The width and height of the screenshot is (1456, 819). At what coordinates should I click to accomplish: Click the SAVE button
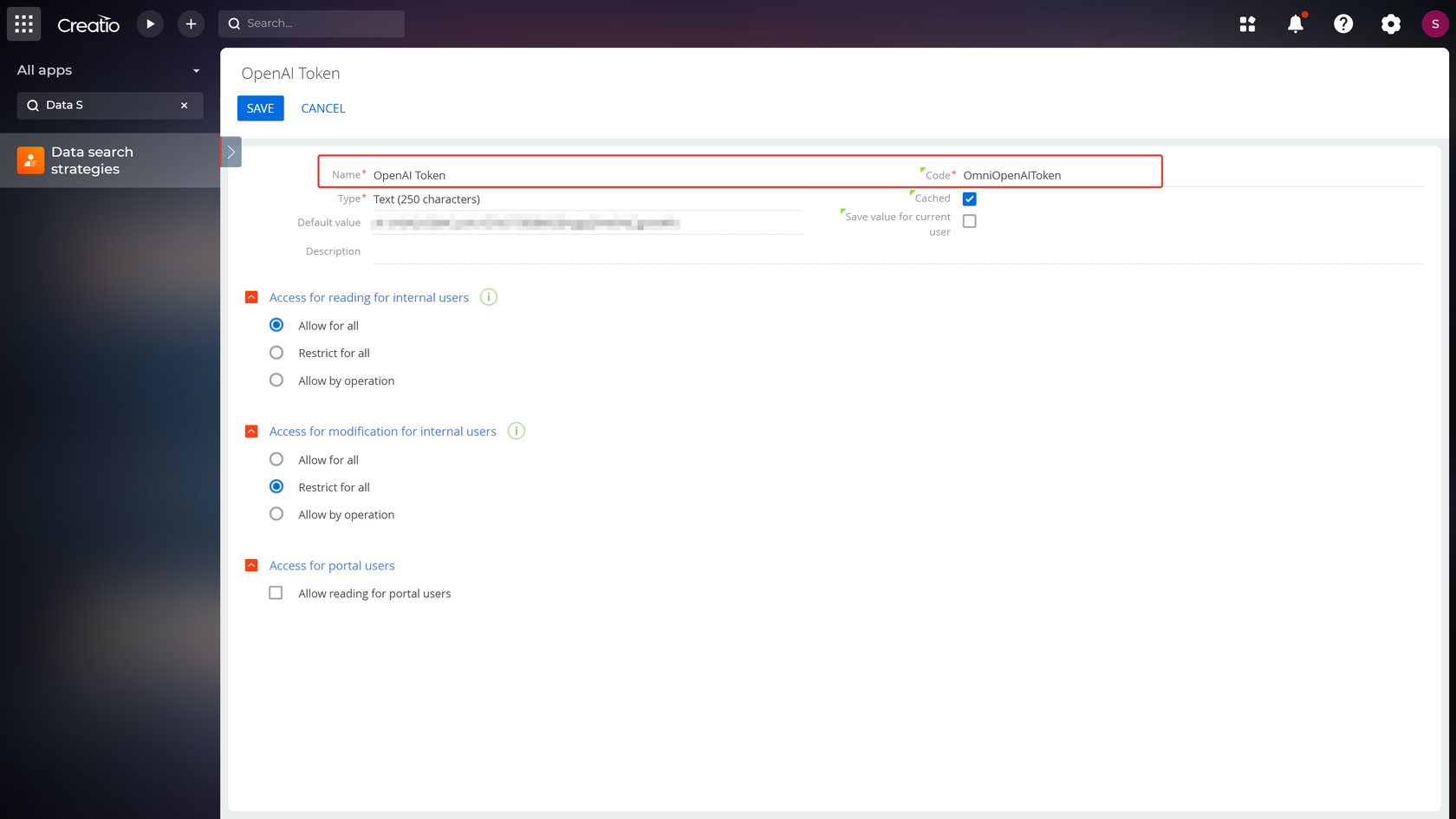[260, 107]
